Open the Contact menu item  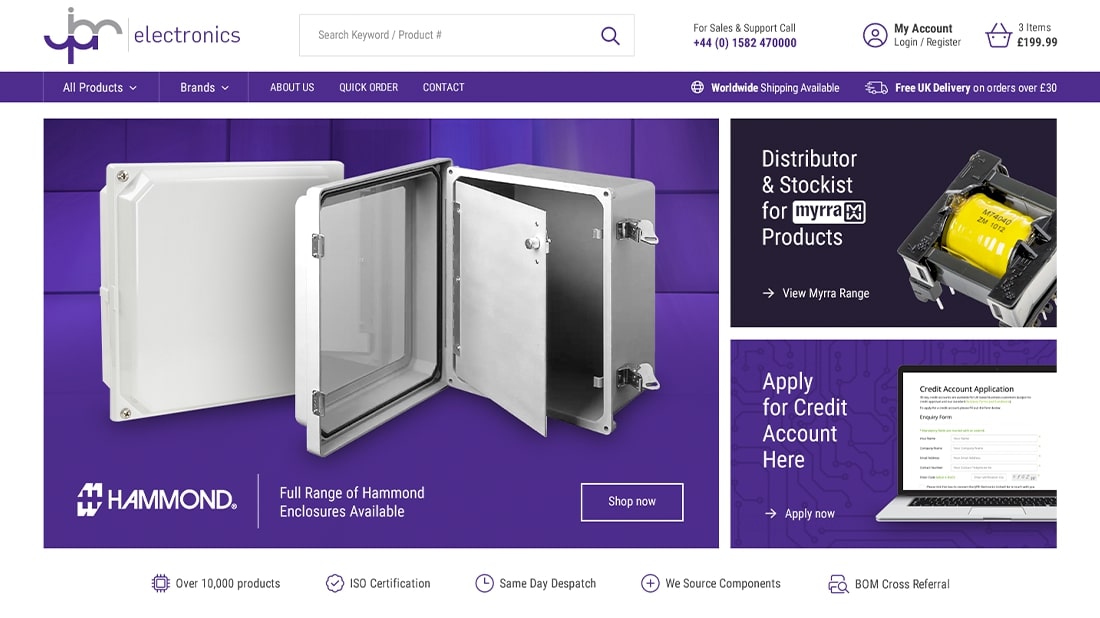[x=443, y=88]
